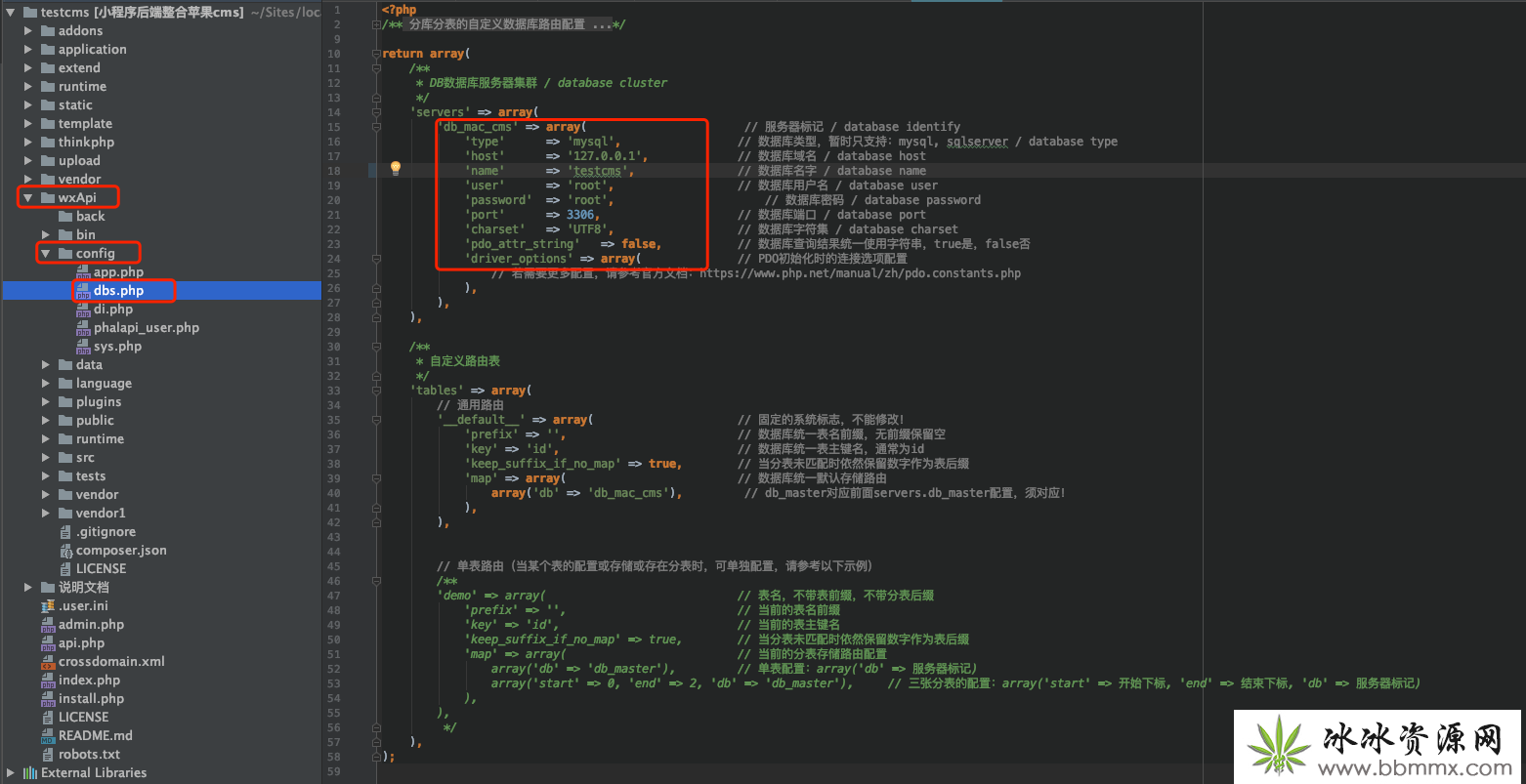Click the 'testcms' database name string

[x=600, y=171]
